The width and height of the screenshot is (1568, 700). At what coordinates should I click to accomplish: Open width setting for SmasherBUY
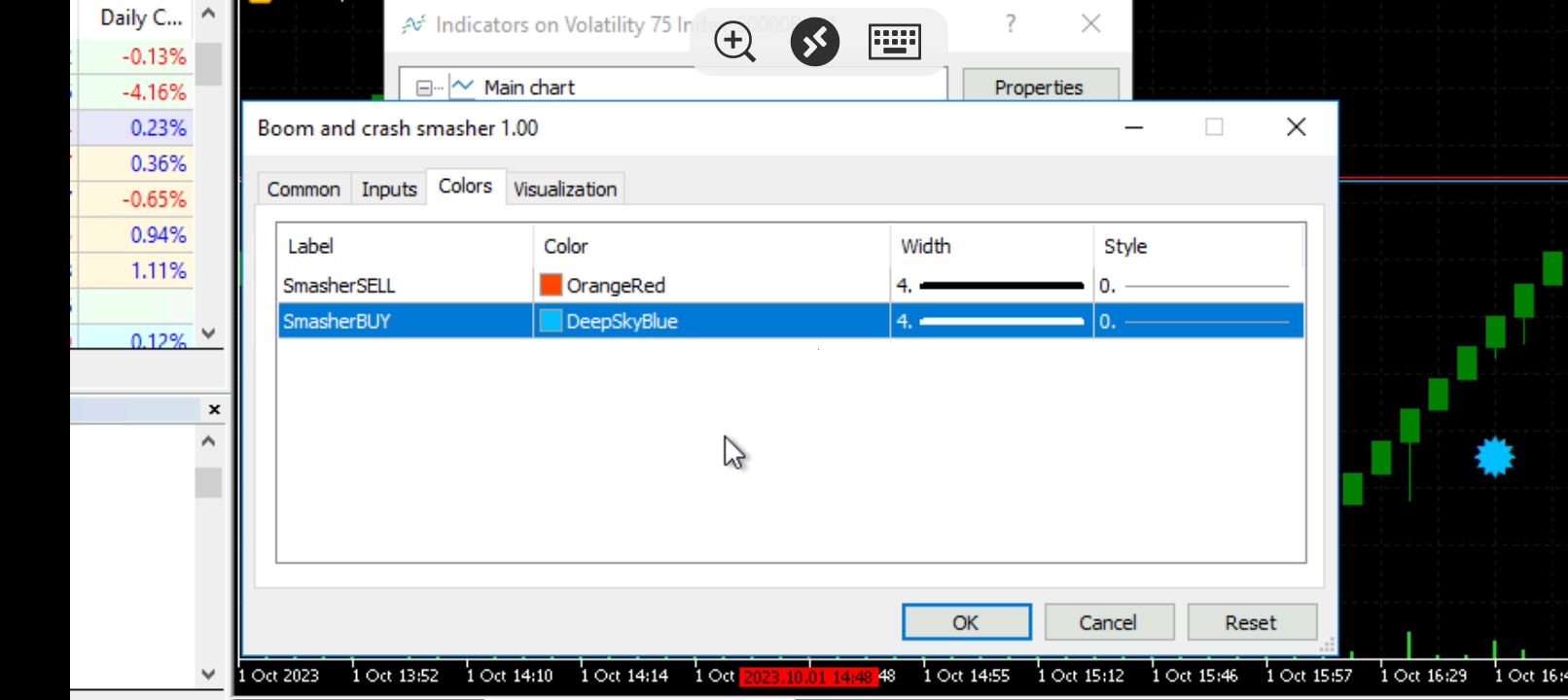991,321
